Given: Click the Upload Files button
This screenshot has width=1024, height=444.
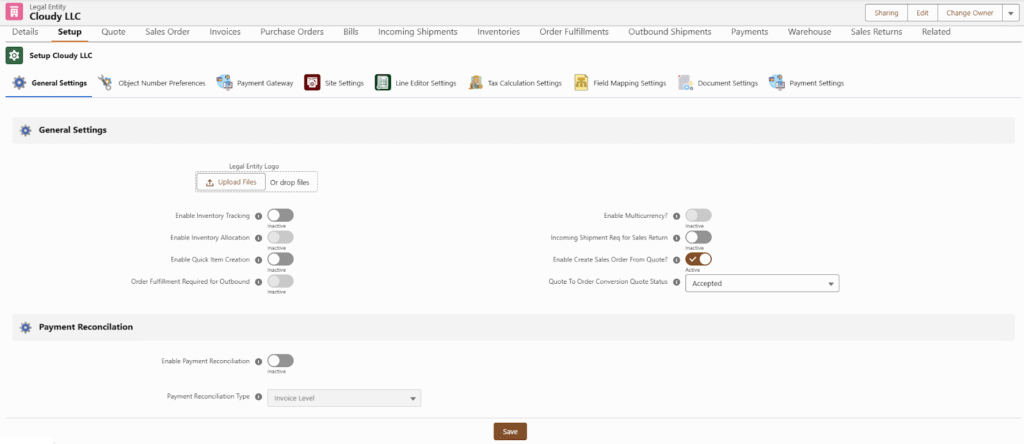Looking at the screenshot, I should pyautogui.click(x=231, y=182).
